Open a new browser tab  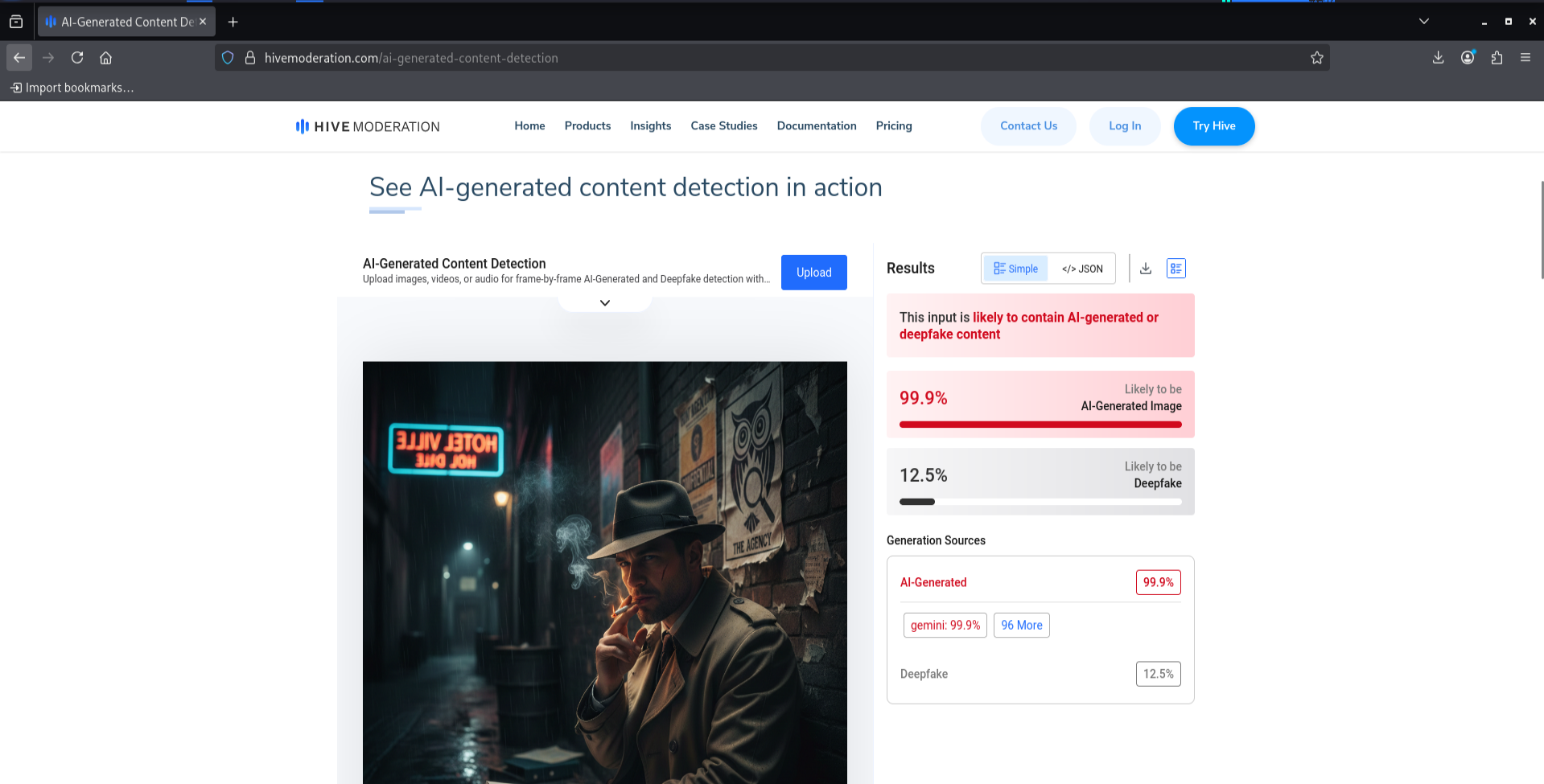point(233,22)
